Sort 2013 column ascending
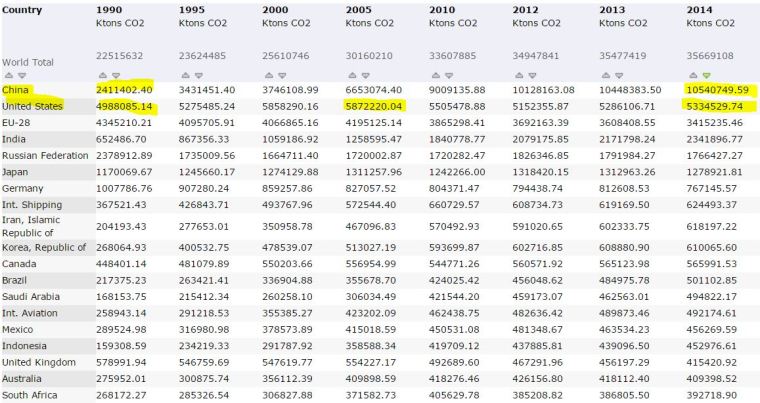The image size is (760, 403). coord(605,75)
